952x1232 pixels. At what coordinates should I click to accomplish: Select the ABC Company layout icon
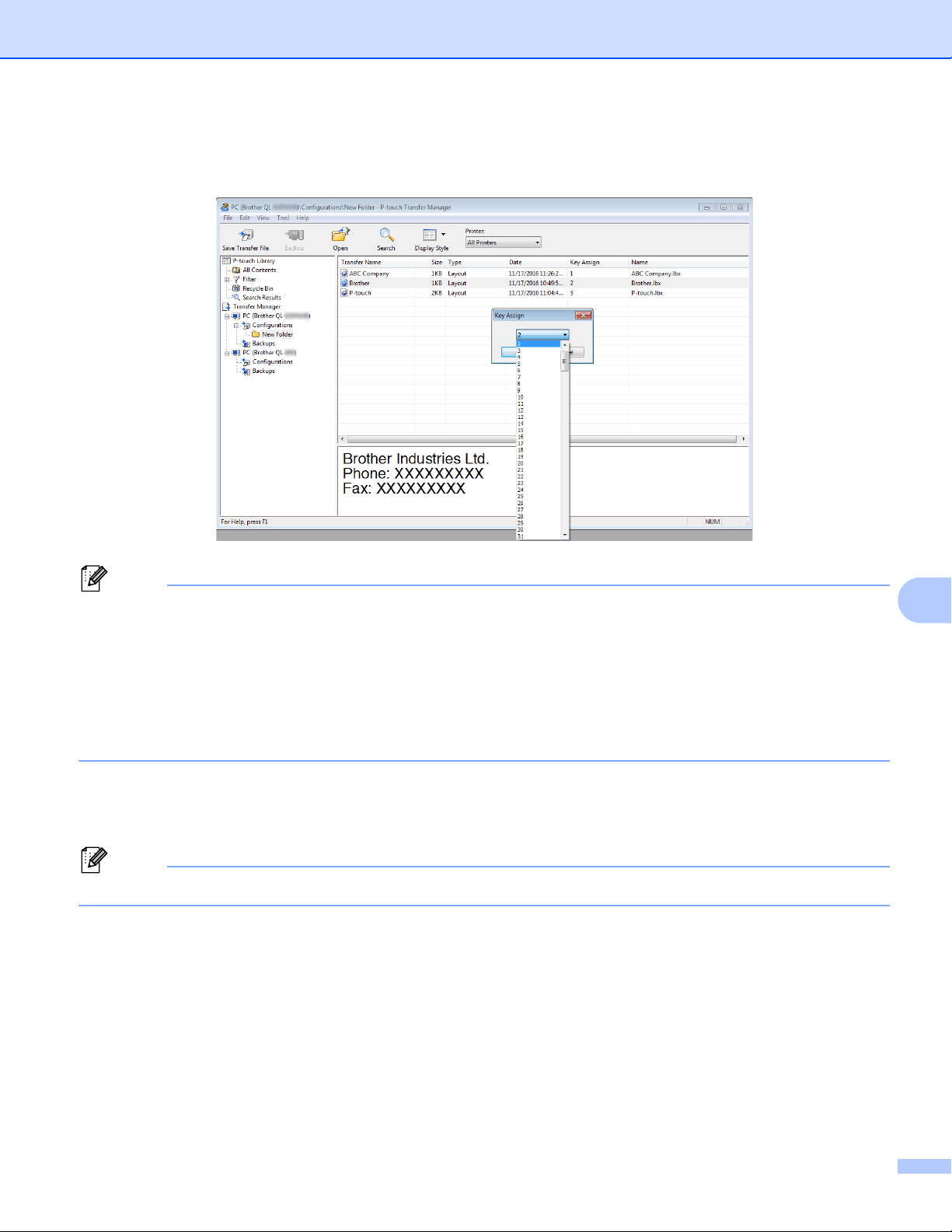click(344, 274)
